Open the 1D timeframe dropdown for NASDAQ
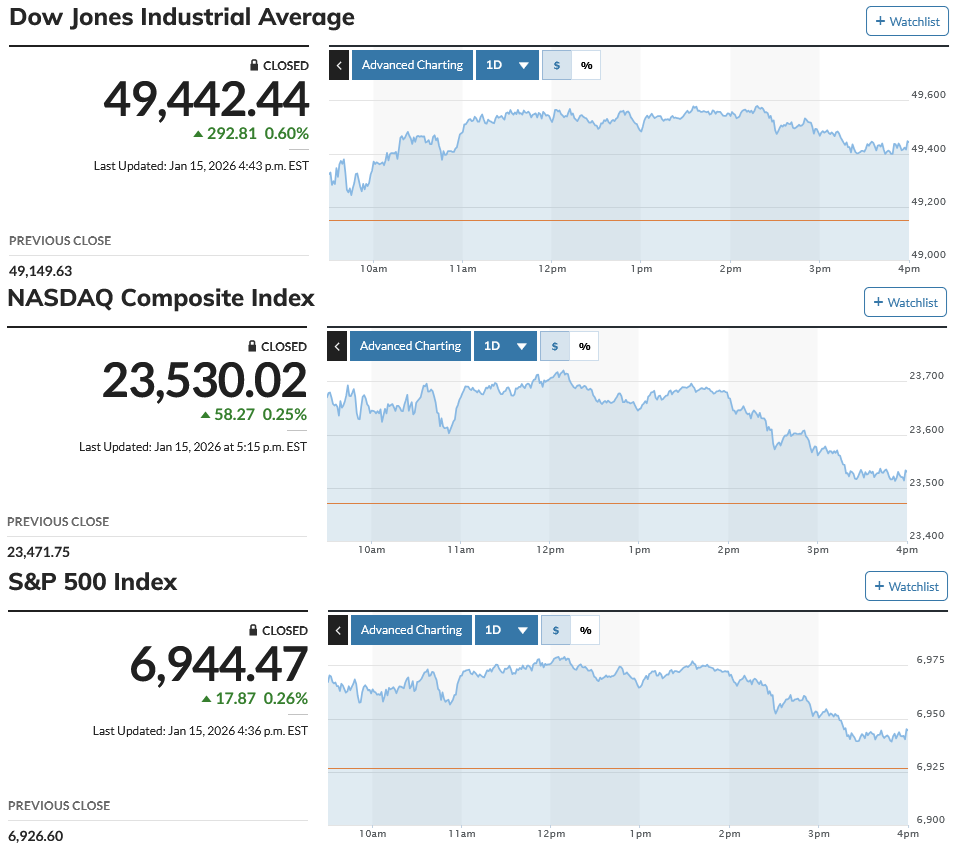This screenshot has width=958, height=847. (505, 346)
